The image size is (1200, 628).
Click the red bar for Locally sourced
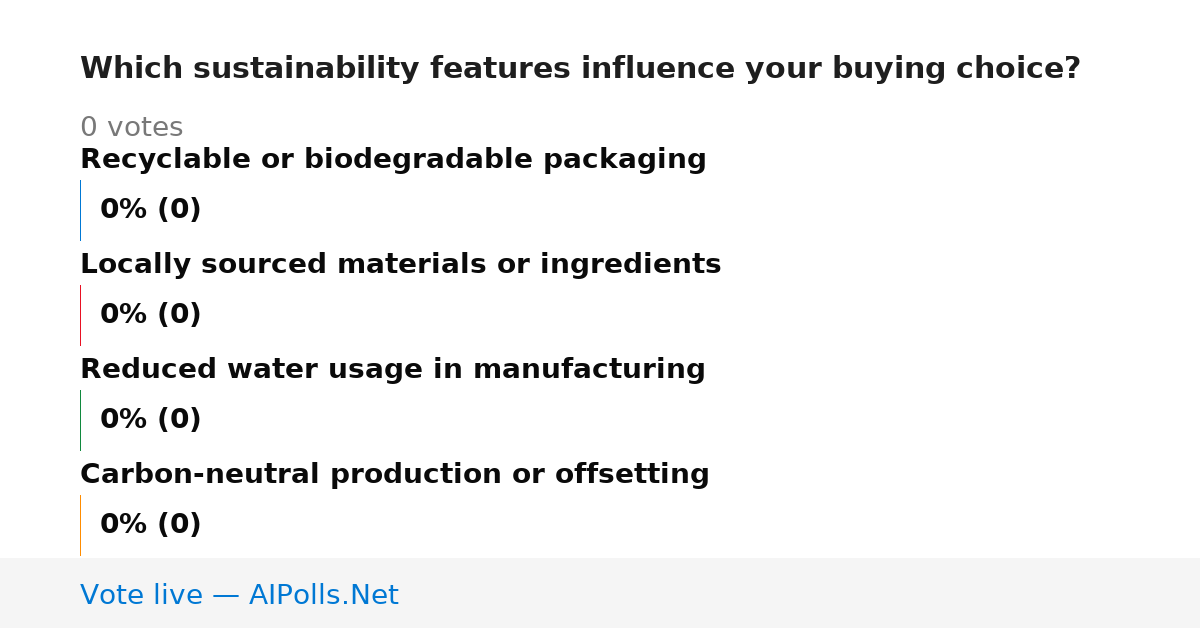pos(80,315)
